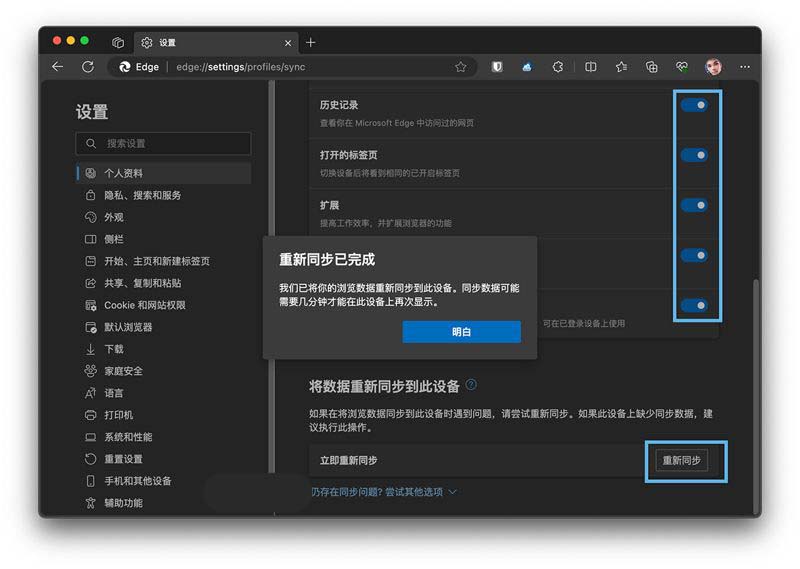Open 外观 settings section

(x=114, y=217)
